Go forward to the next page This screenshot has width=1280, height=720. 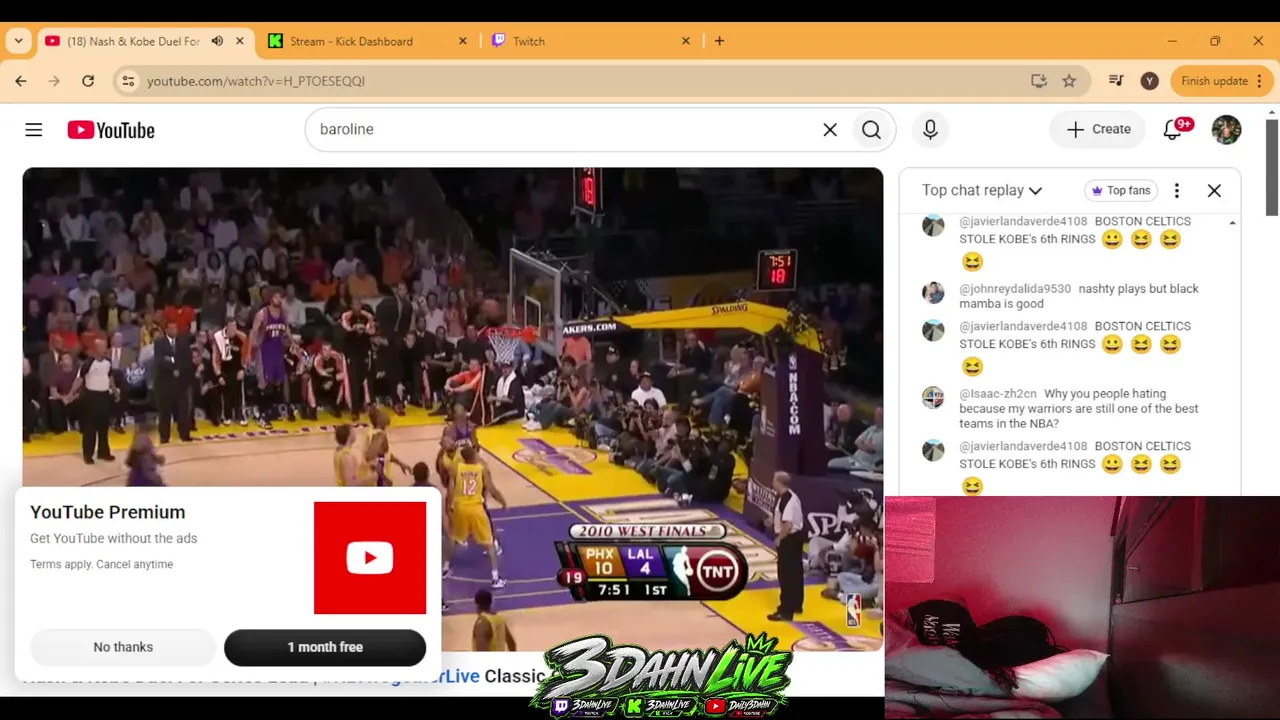[x=54, y=81]
